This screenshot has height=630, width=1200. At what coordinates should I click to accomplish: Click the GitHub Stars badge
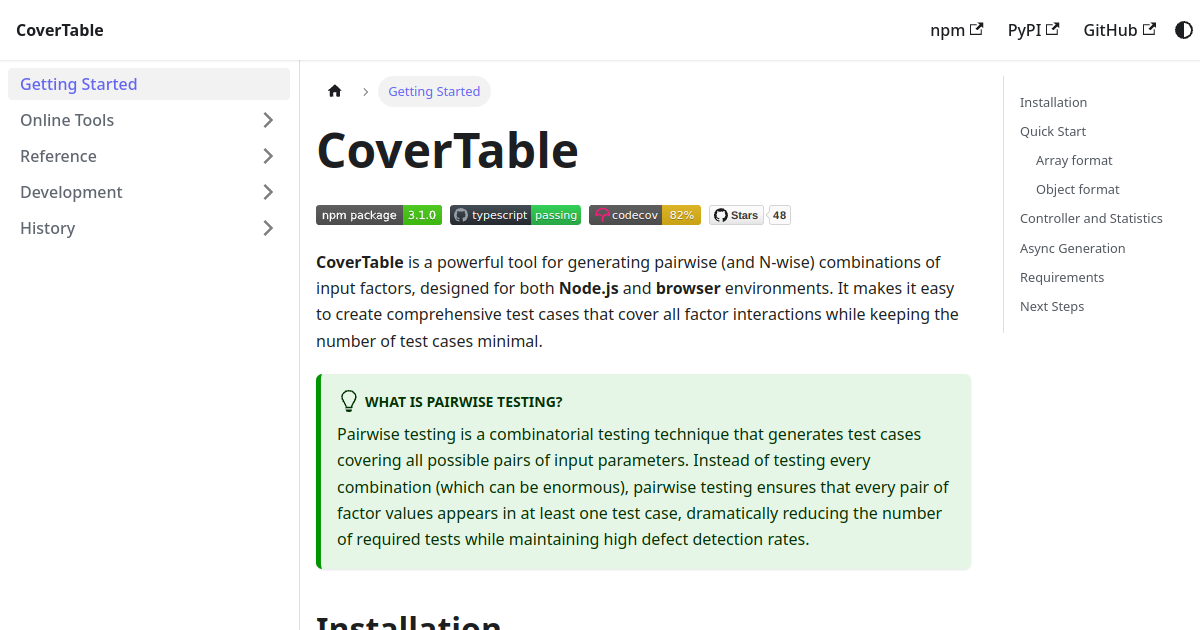click(737, 215)
